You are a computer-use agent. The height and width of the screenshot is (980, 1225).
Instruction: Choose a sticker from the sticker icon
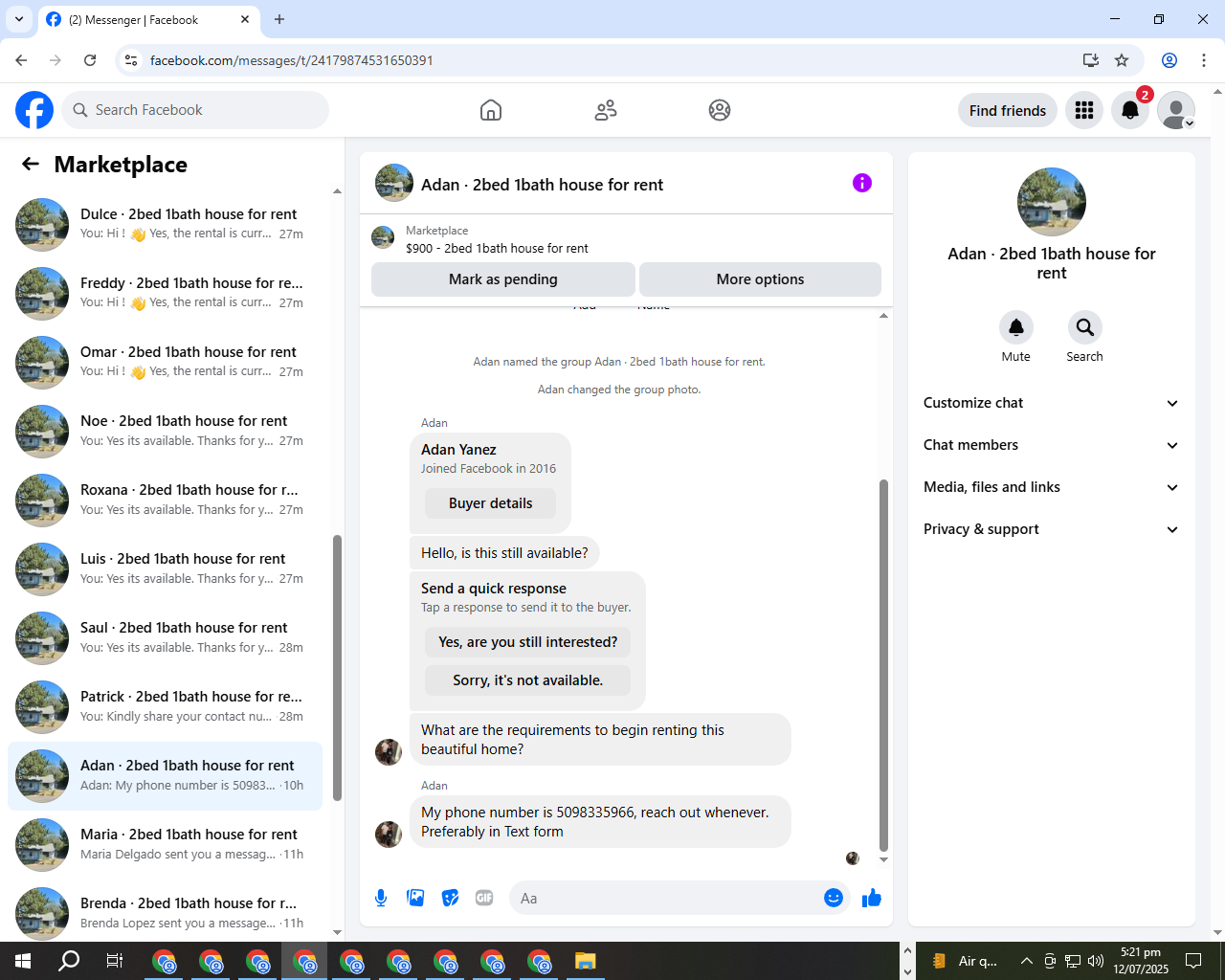coord(450,898)
